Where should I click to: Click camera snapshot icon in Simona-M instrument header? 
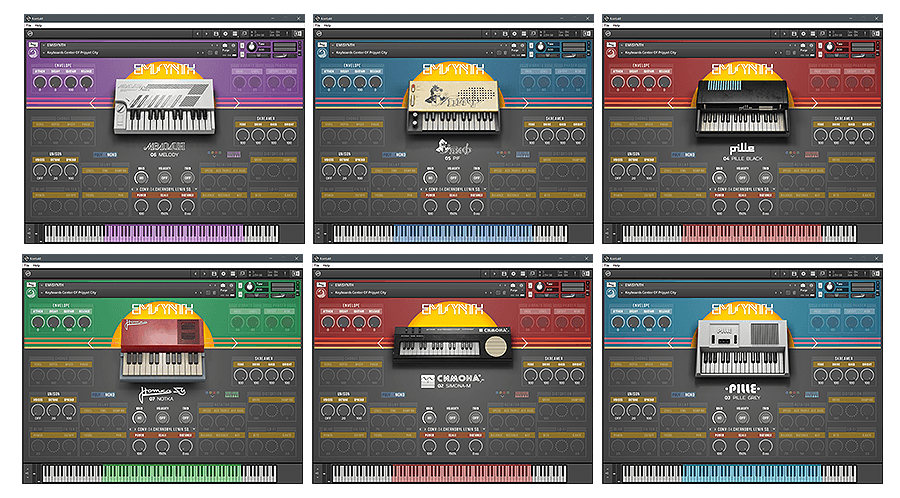pos(513,285)
